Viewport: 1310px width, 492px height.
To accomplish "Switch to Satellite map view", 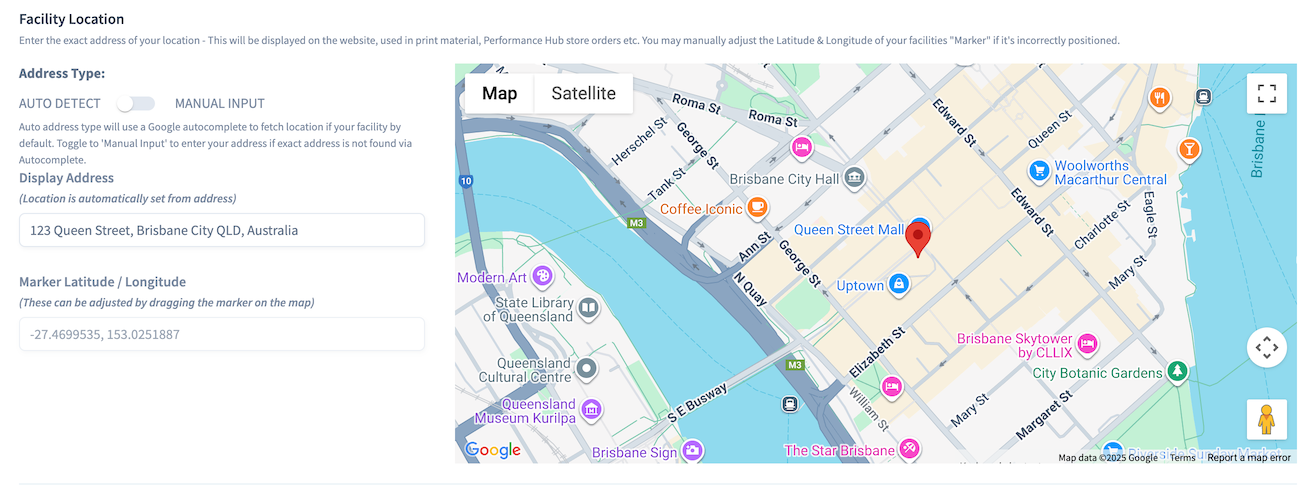I will pyautogui.click(x=583, y=93).
